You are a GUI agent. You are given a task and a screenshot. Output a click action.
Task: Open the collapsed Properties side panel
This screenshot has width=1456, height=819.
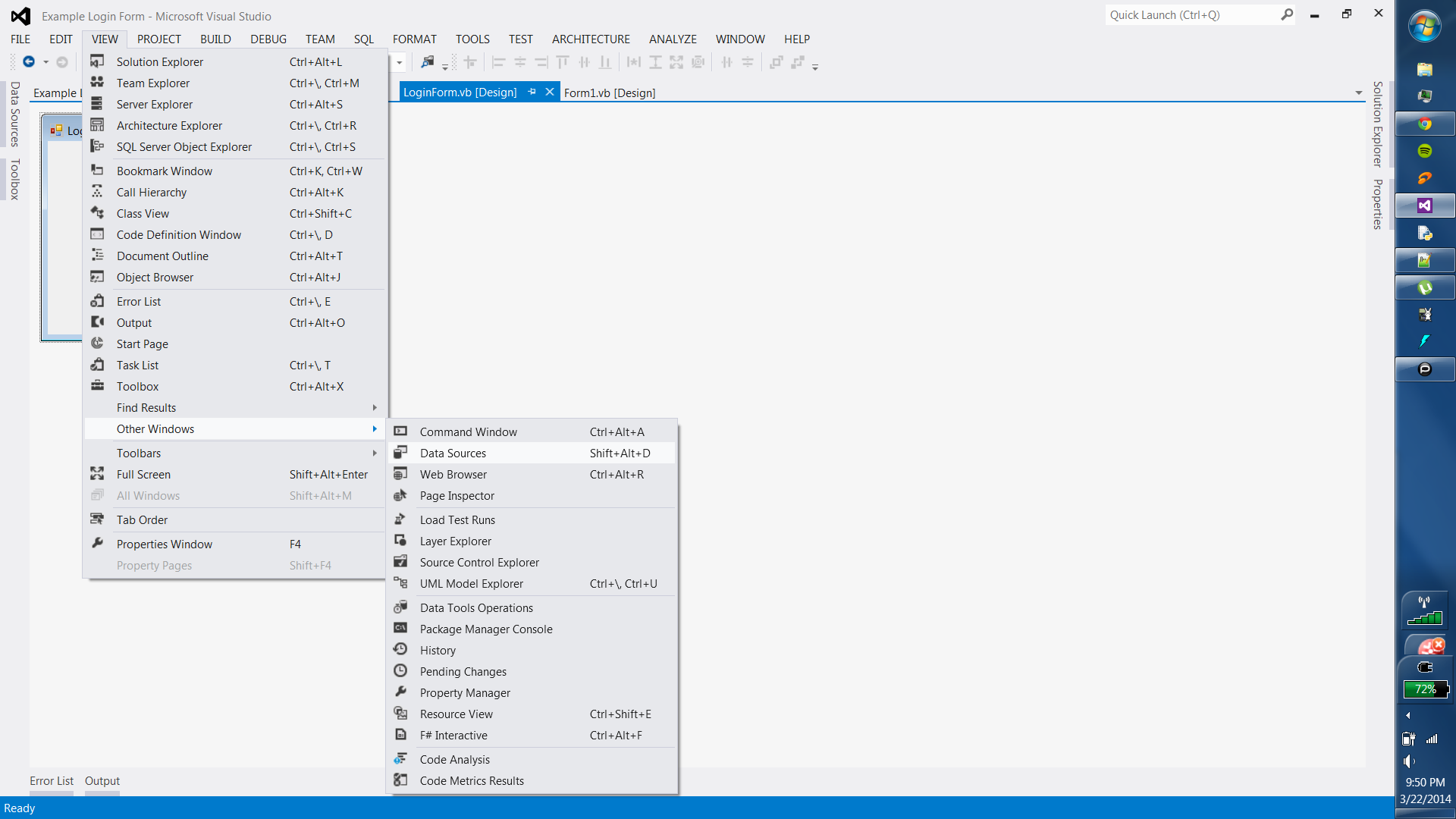[1378, 204]
